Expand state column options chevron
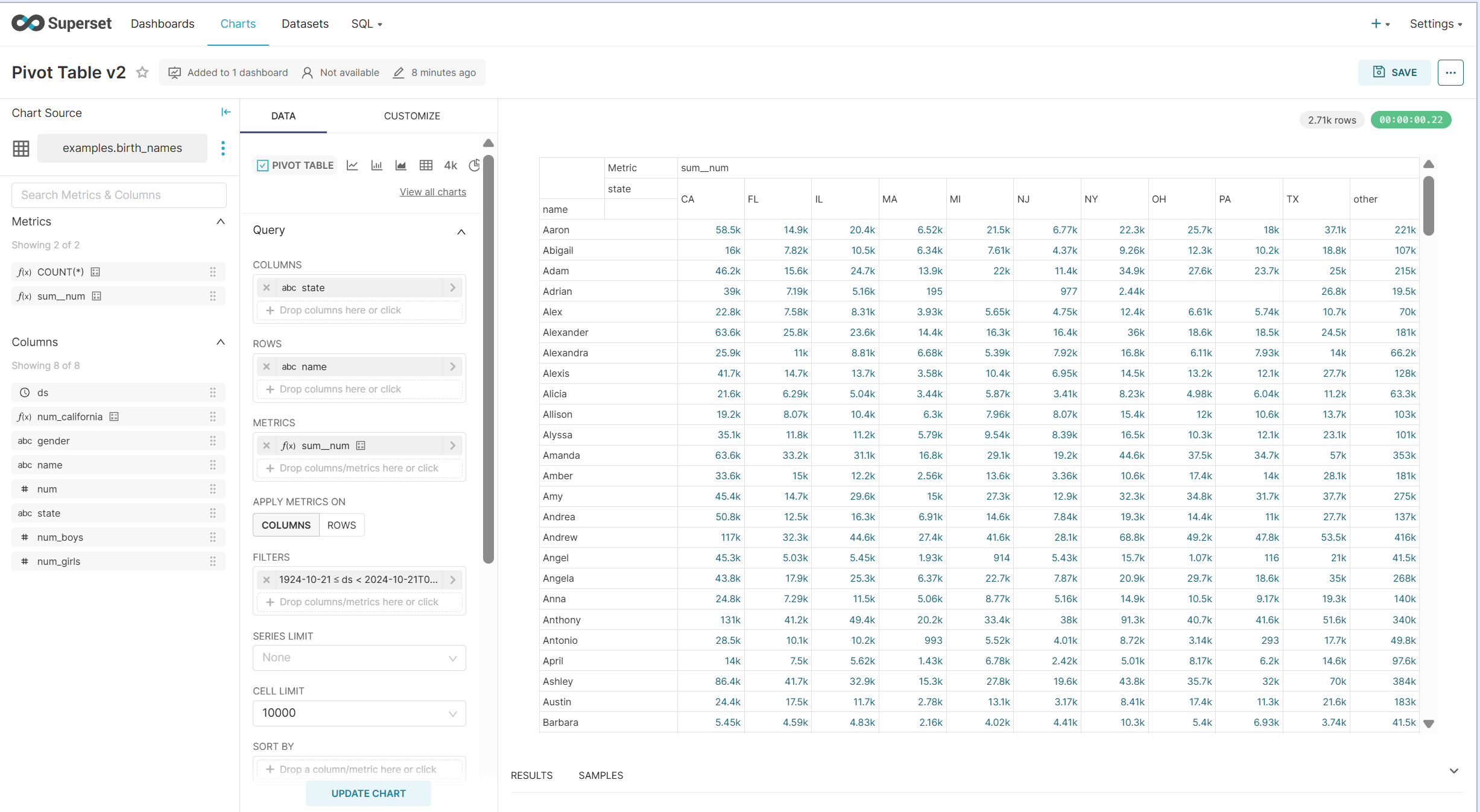This screenshot has height=812, width=1480. 453,288
